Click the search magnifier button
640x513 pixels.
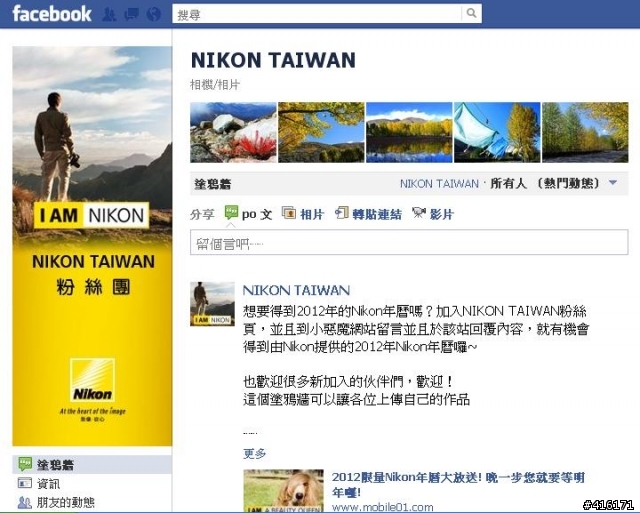click(471, 13)
